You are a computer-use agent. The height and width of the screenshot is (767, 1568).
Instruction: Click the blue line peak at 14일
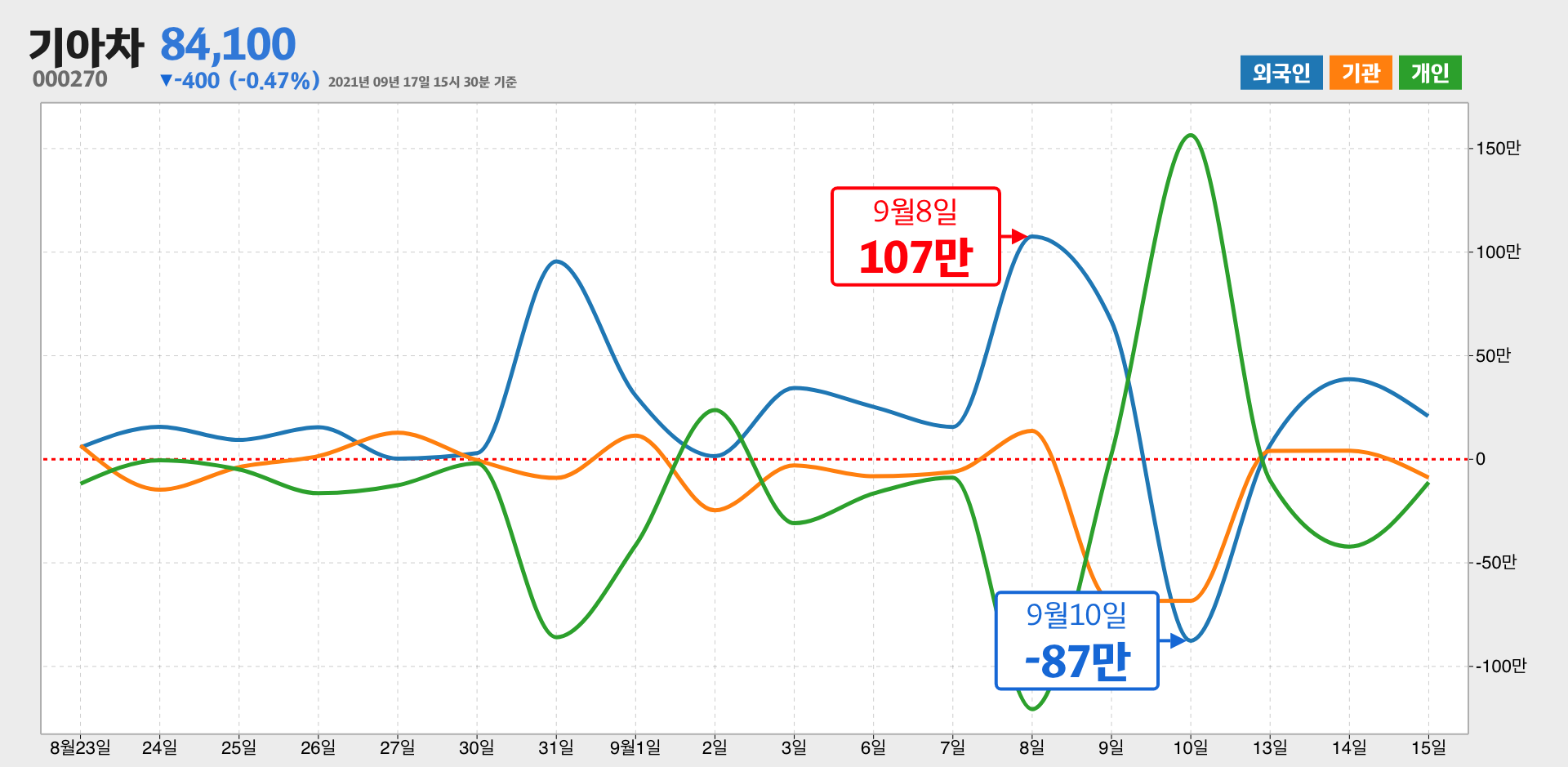coord(1349,379)
